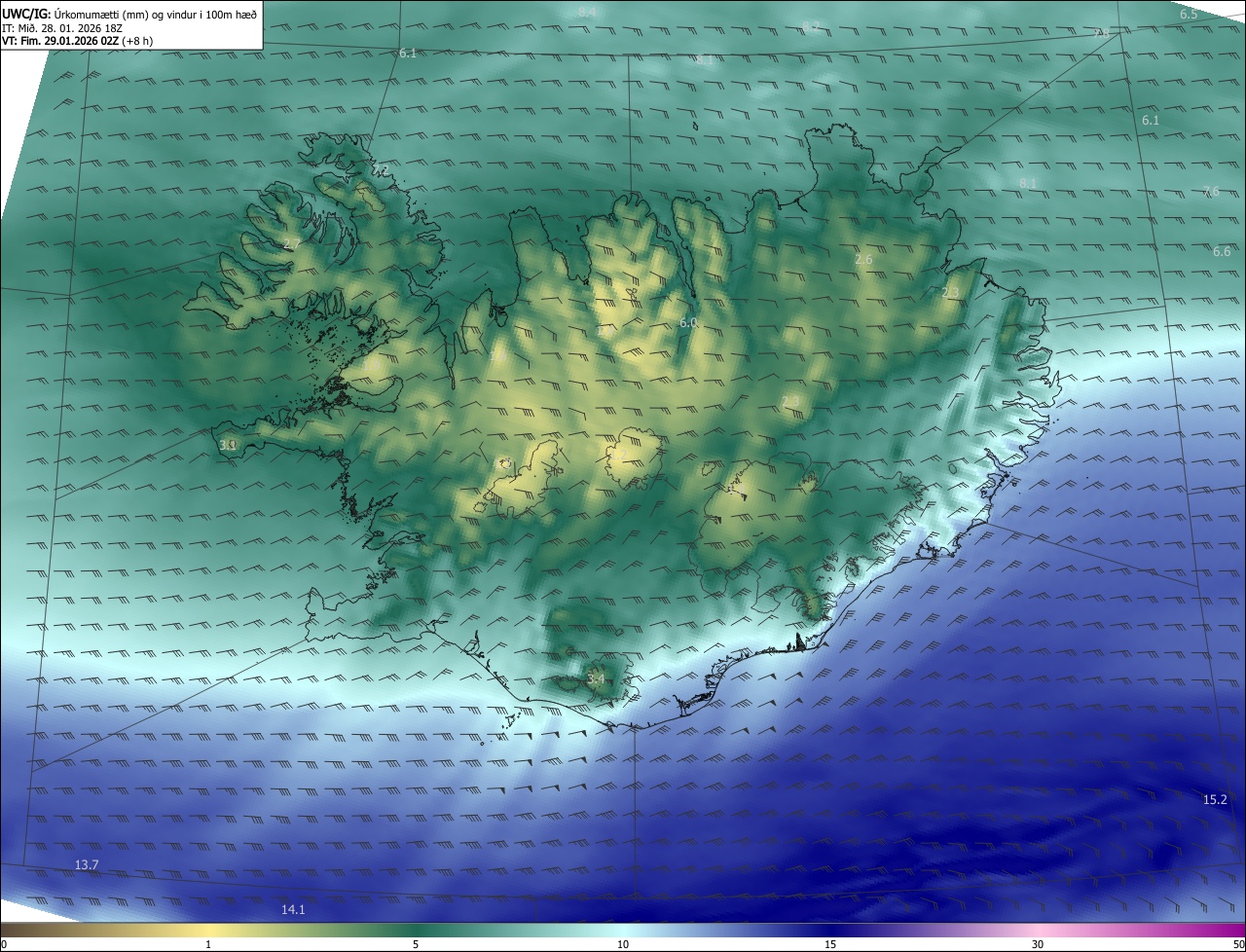The image size is (1246, 952).
Task: Click the 6.6 value label
Action: tap(1222, 251)
